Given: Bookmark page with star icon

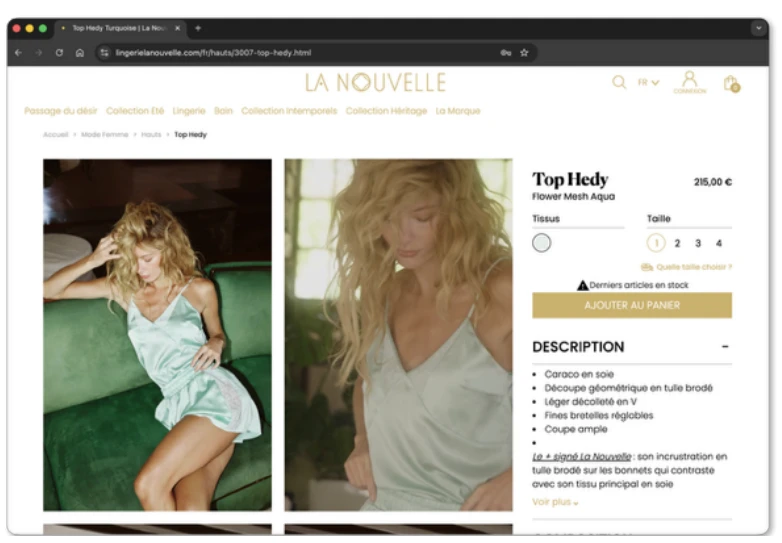Looking at the screenshot, I should click(x=524, y=52).
